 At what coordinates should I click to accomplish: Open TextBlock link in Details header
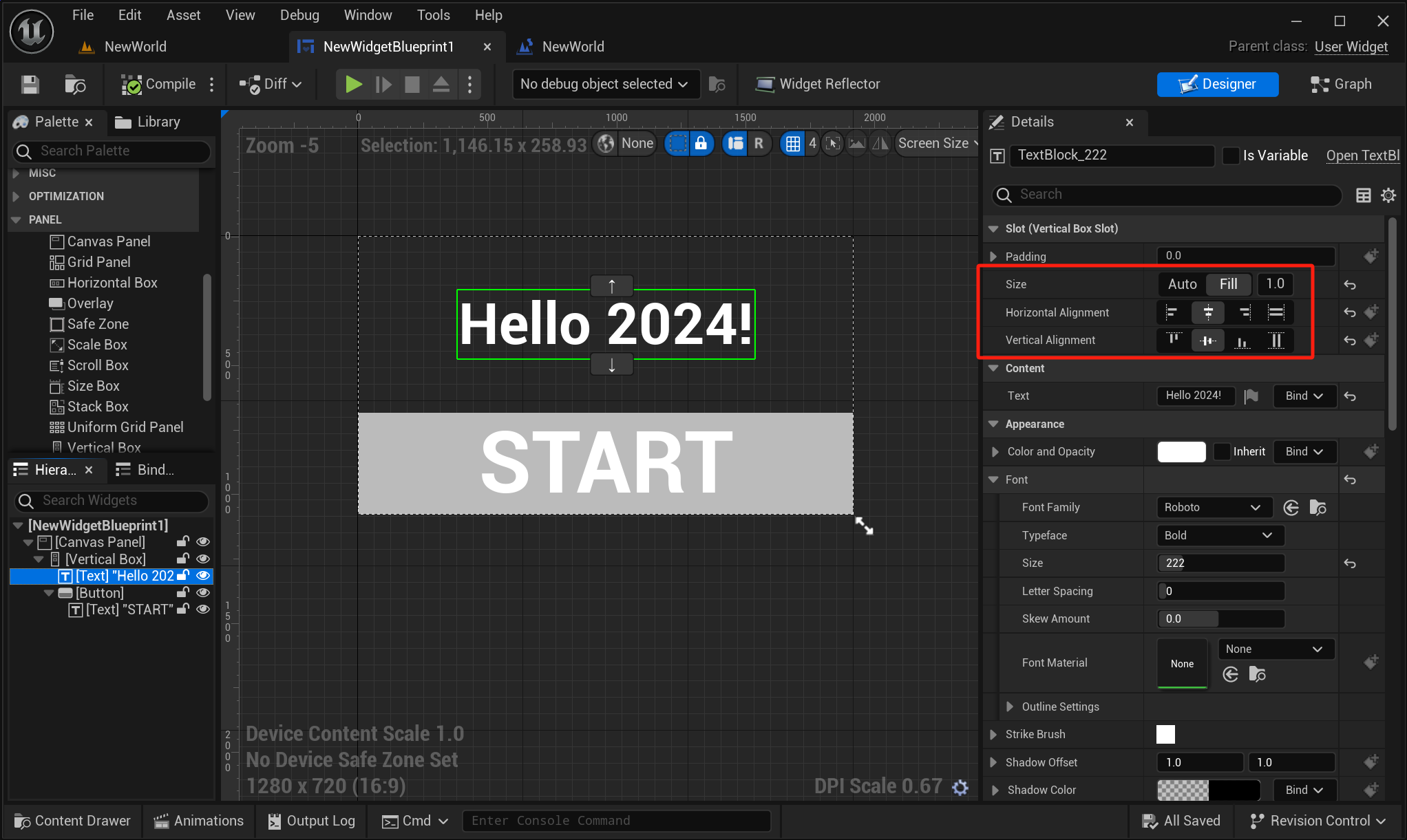point(1363,155)
